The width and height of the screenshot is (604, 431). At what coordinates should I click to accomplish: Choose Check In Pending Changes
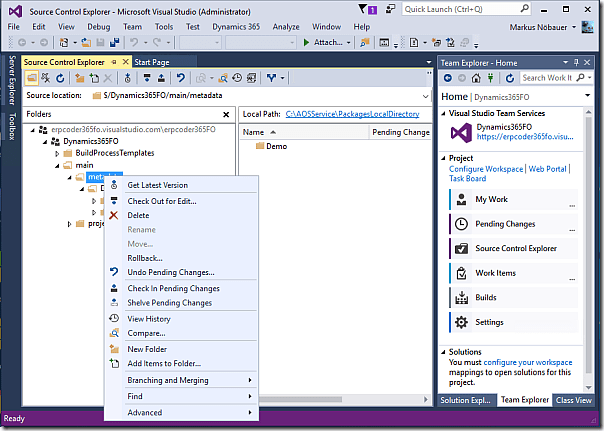pyautogui.click(x=181, y=288)
